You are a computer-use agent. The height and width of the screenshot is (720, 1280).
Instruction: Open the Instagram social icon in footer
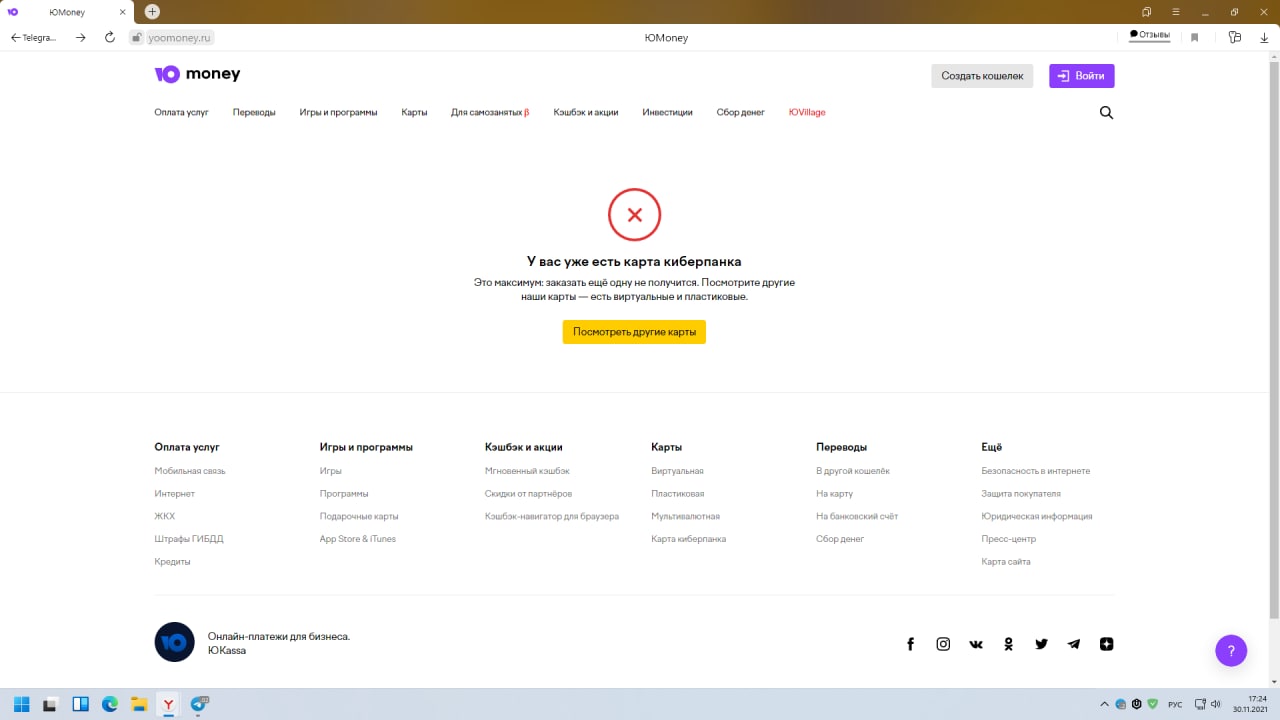click(x=943, y=644)
